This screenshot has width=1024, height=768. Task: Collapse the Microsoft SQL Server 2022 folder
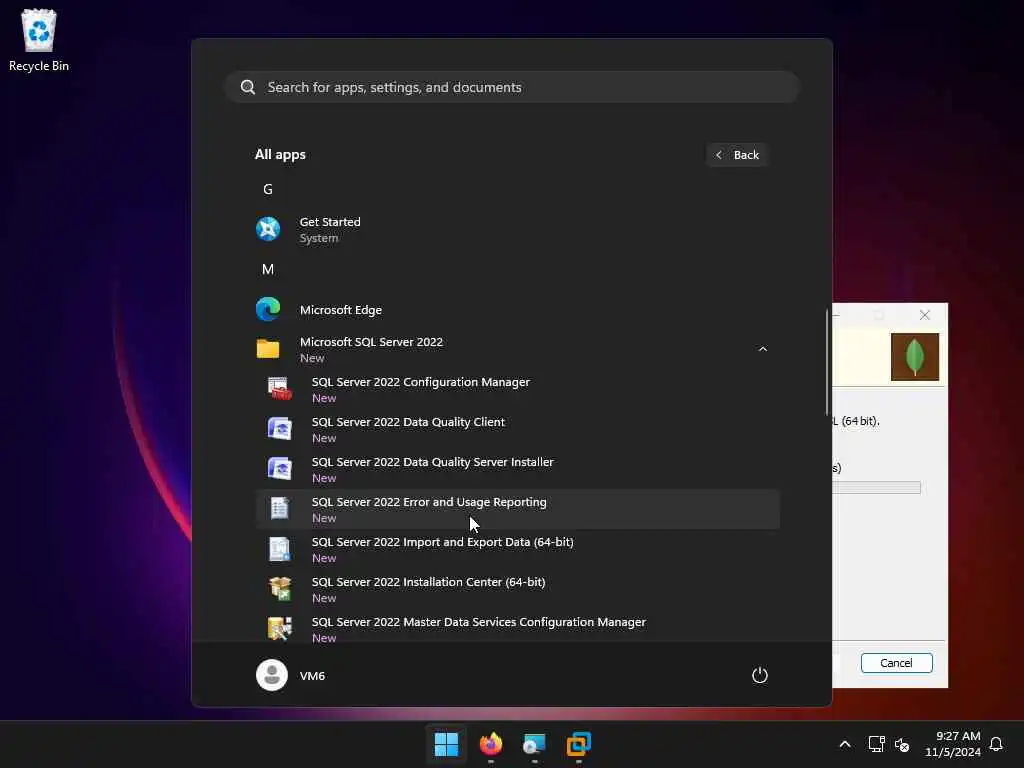pyautogui.click(x=763, y=349)
